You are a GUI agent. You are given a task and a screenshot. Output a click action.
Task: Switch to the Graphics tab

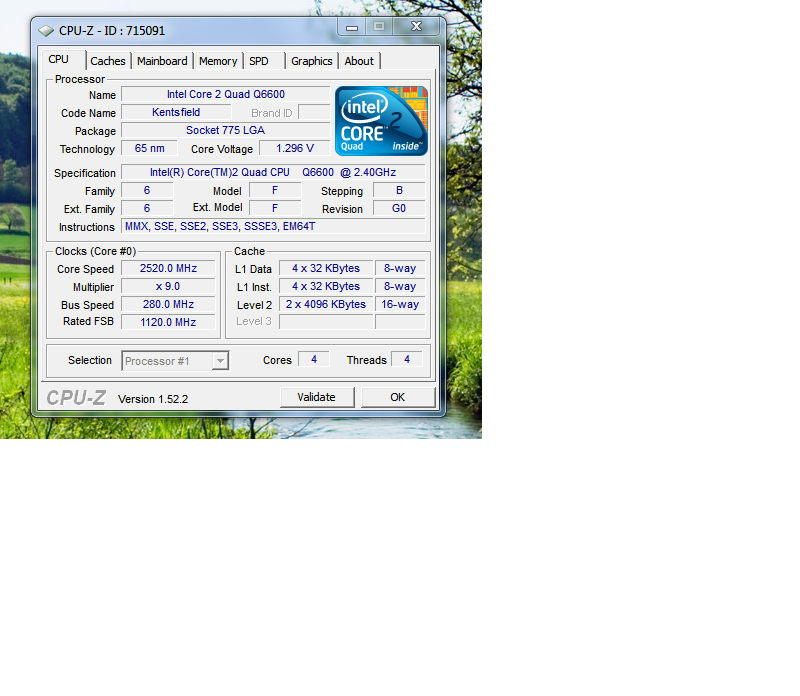[x=312, y=61]
